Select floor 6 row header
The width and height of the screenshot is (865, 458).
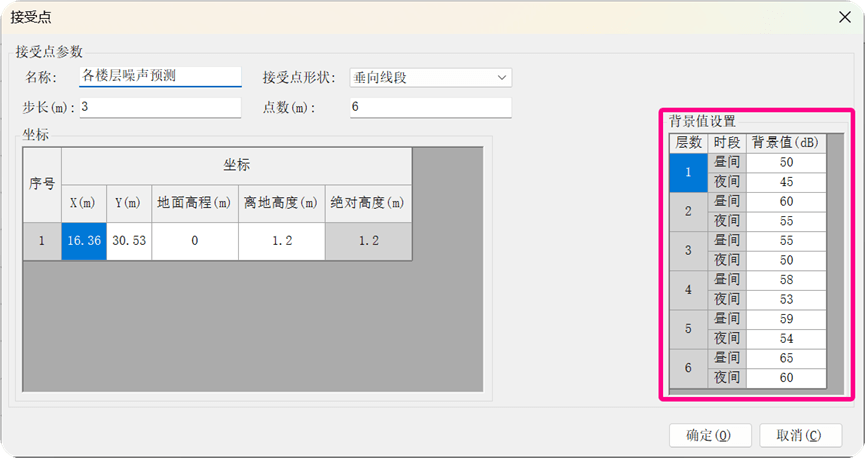pyautogui.click(x=688, y=368)
